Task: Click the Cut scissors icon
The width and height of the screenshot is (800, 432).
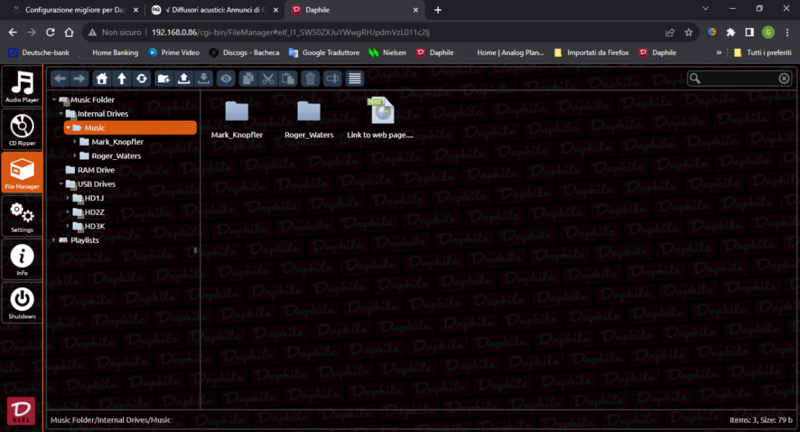Action: [x=268, y=78]
